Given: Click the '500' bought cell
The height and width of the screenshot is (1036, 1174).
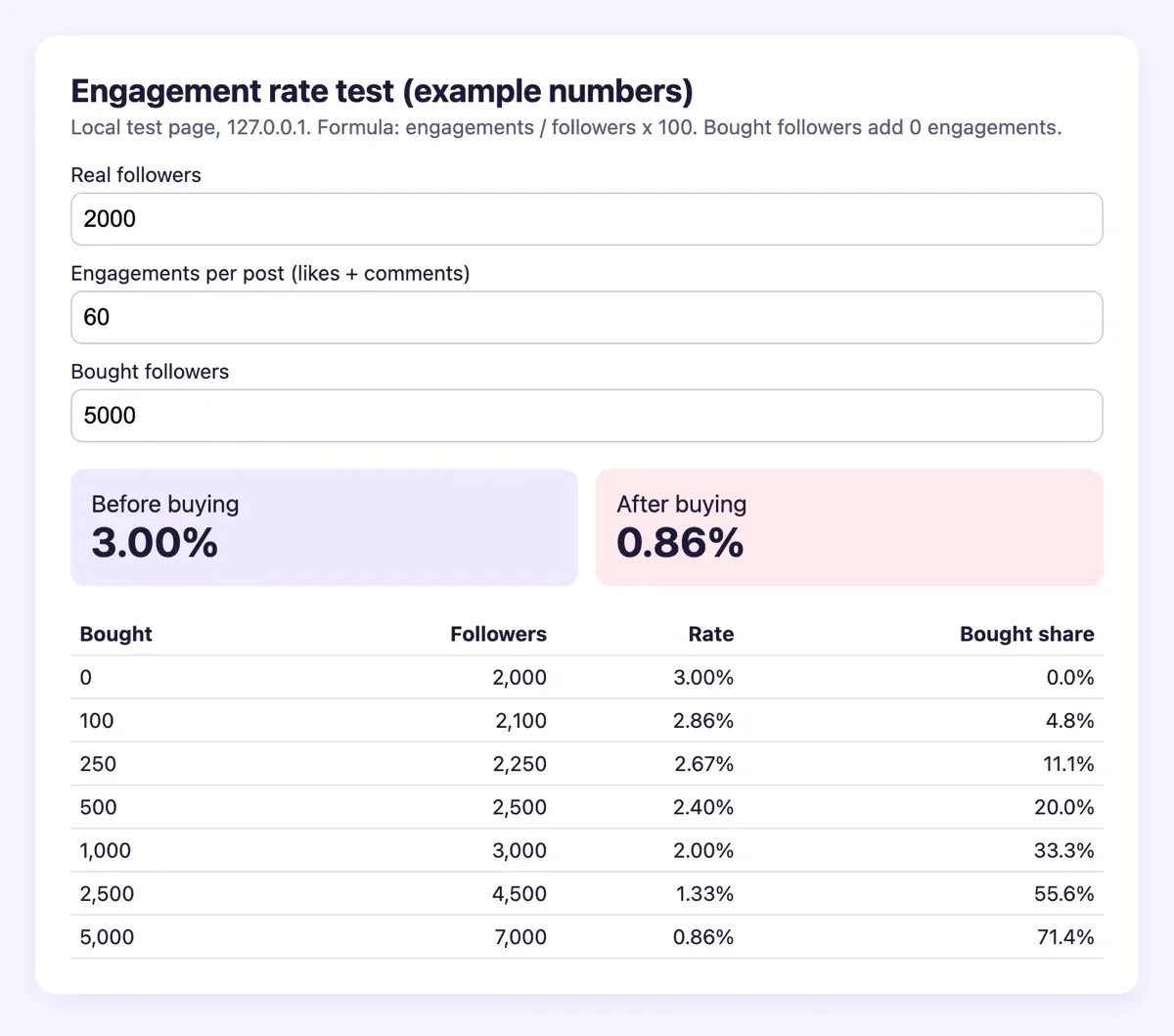Looking at the screenshot, I should coord(98,807).
